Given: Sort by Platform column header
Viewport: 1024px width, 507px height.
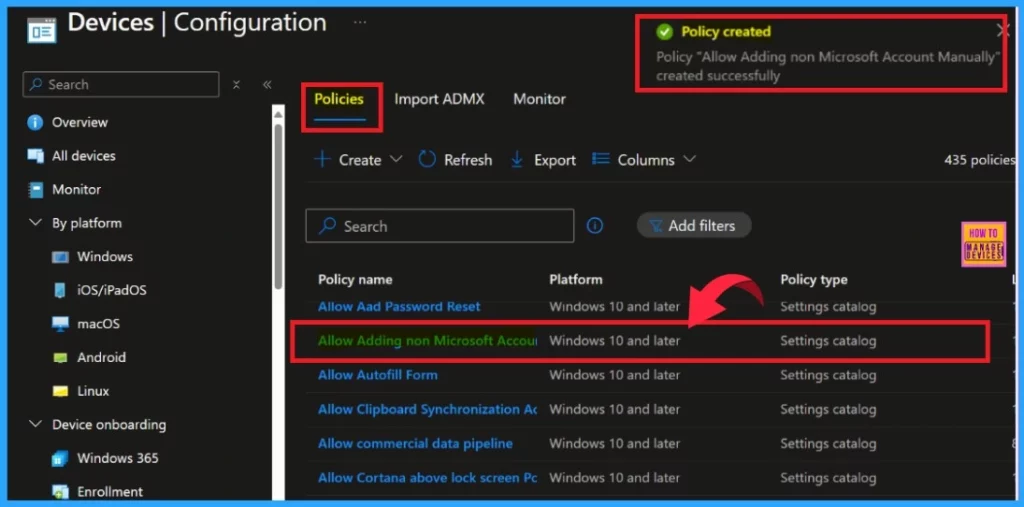Looking at the screenshot, I should [576, 280].
